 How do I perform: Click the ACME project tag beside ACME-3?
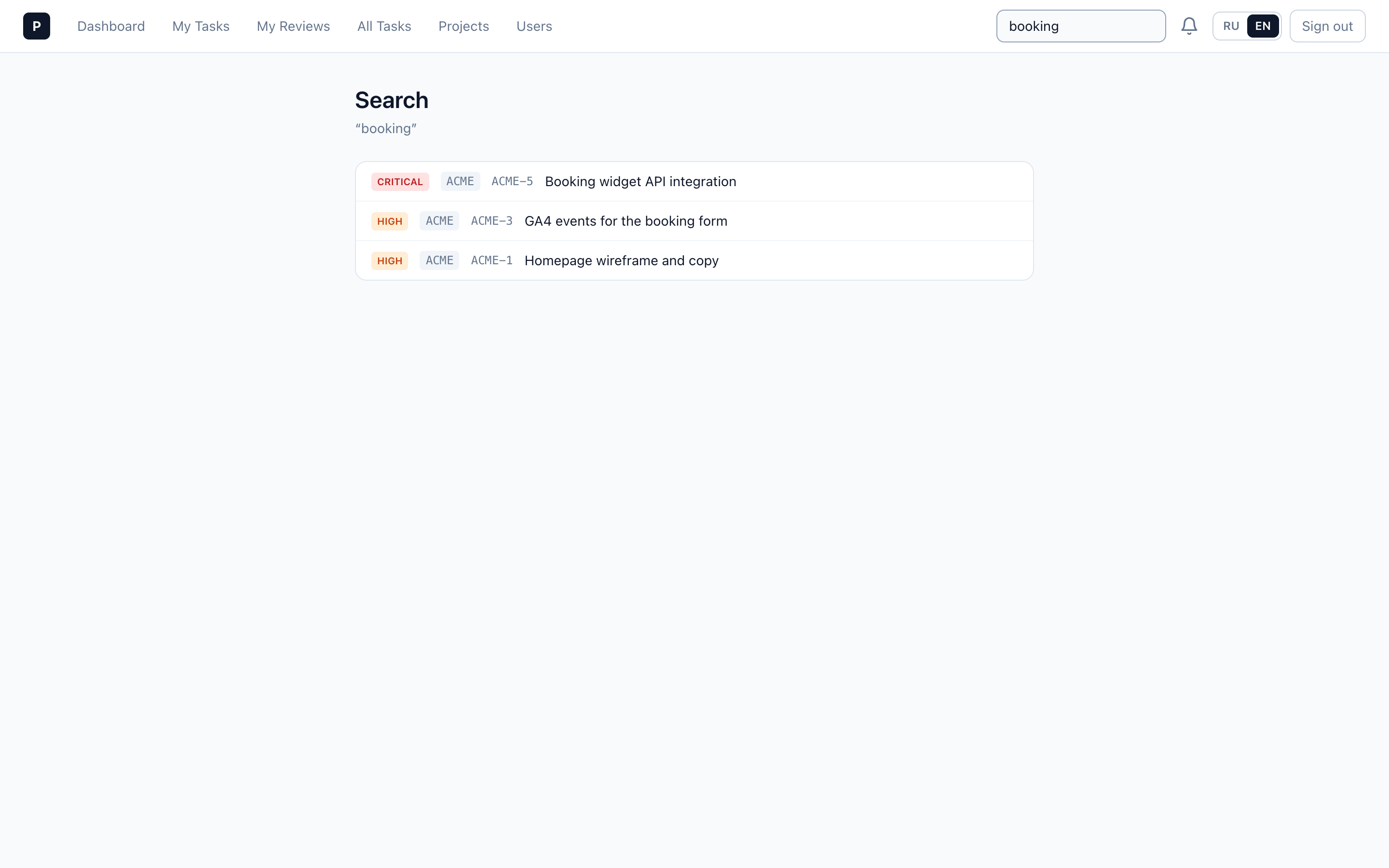pos(439,221)
